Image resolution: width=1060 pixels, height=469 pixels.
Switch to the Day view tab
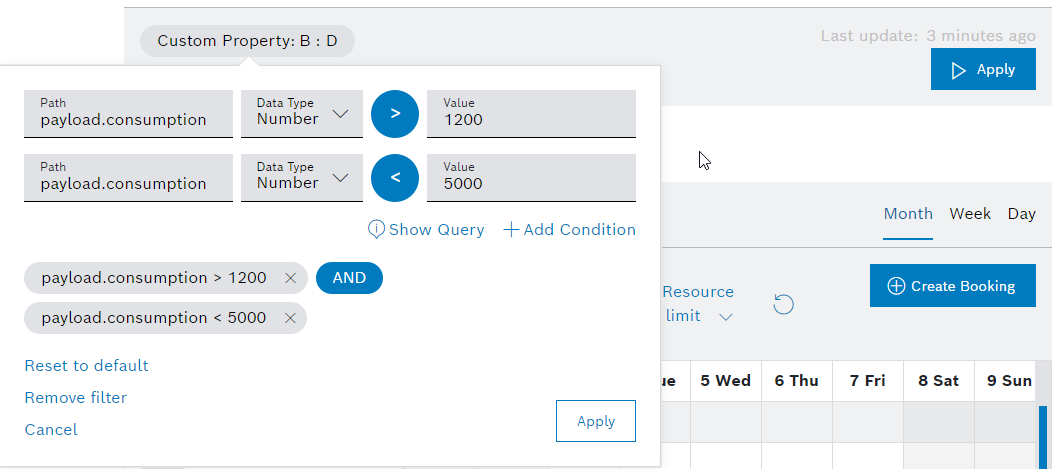pyautogui.click(x=1021, y=214)
